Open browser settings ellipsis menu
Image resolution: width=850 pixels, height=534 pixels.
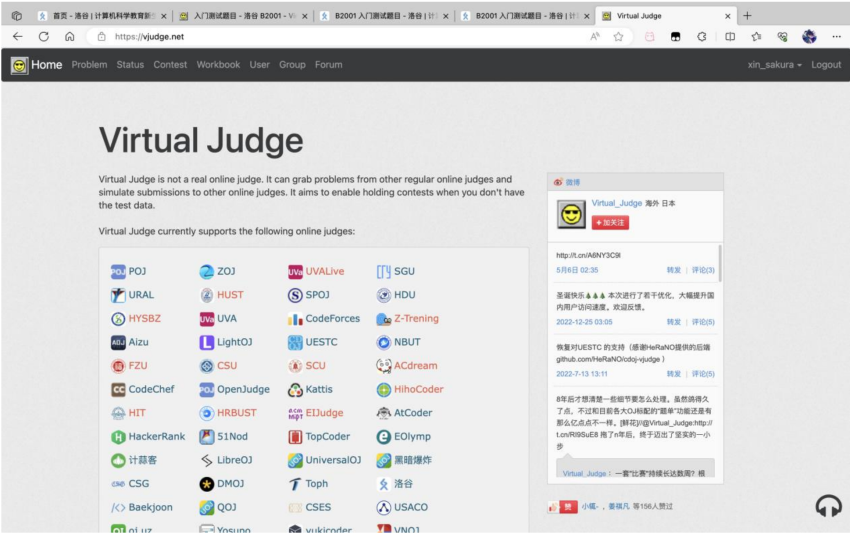(836, 36)
